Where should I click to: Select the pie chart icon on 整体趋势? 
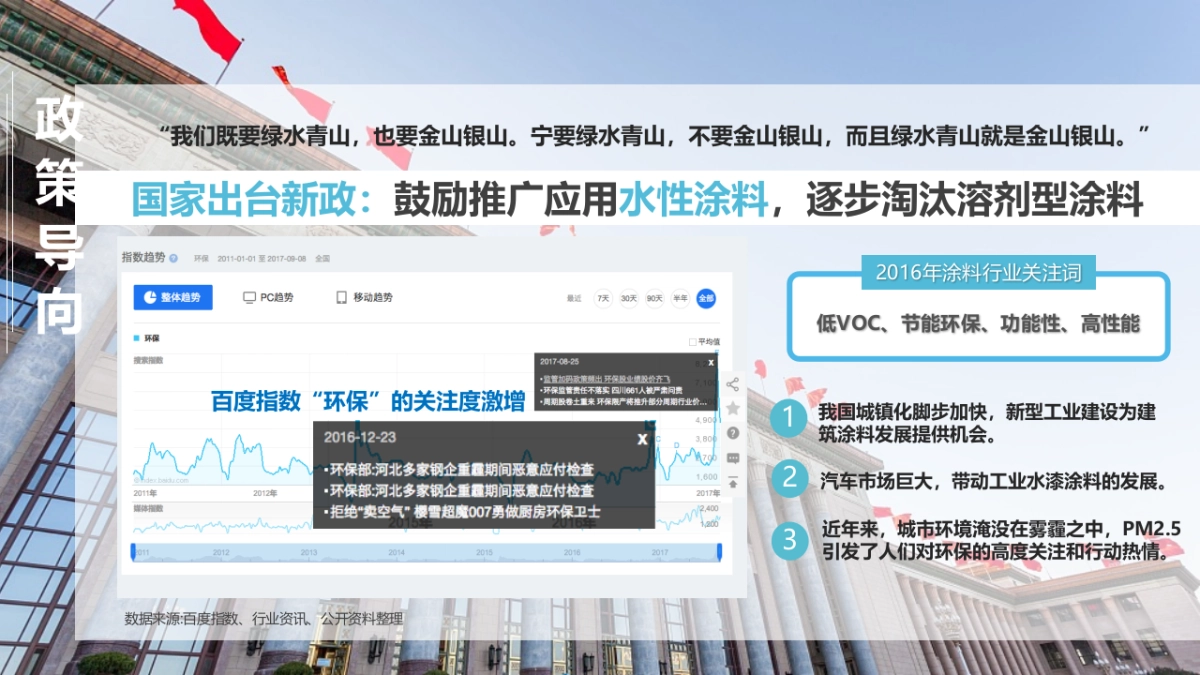[149, 297]
